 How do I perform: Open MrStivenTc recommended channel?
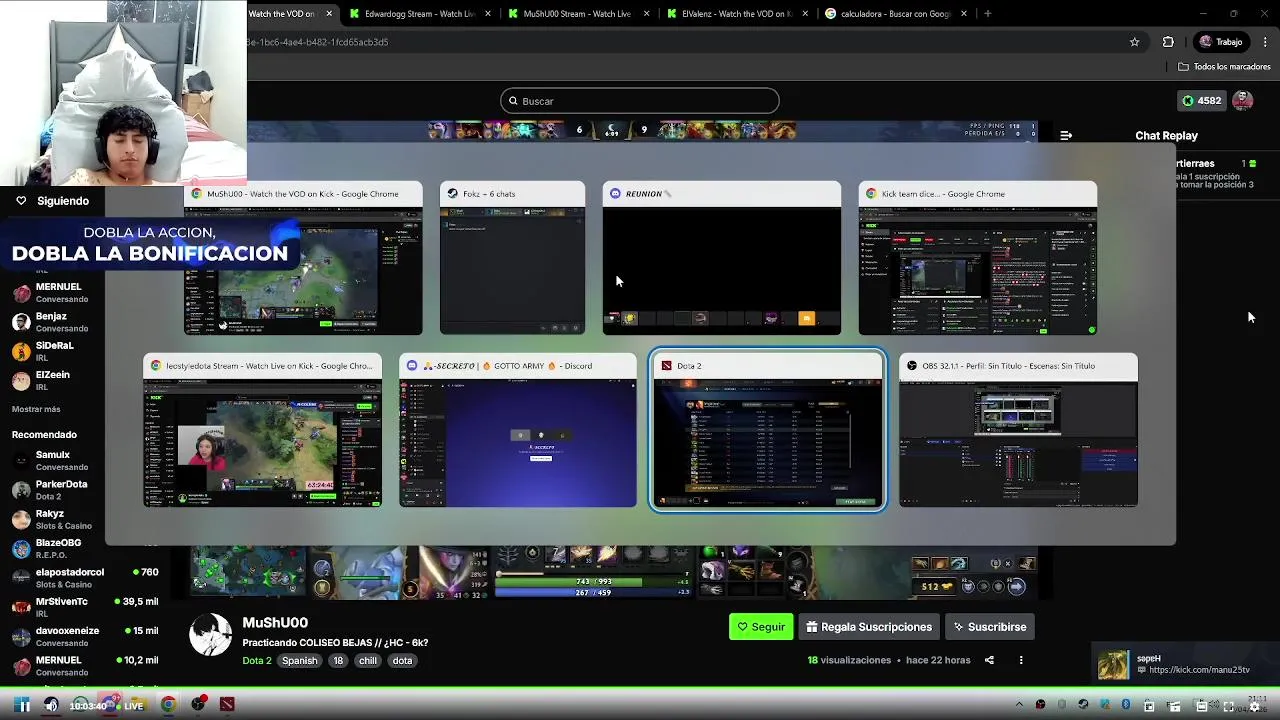tap(85, 607)
